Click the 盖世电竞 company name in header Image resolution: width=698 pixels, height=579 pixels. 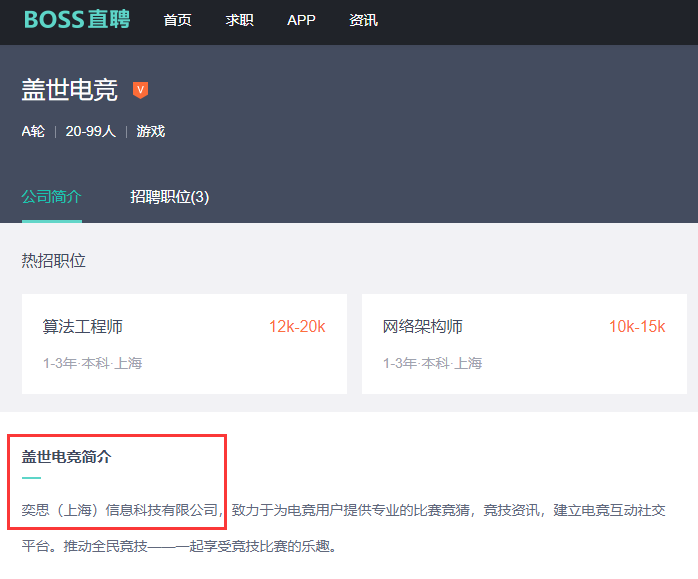pos(70,90)
